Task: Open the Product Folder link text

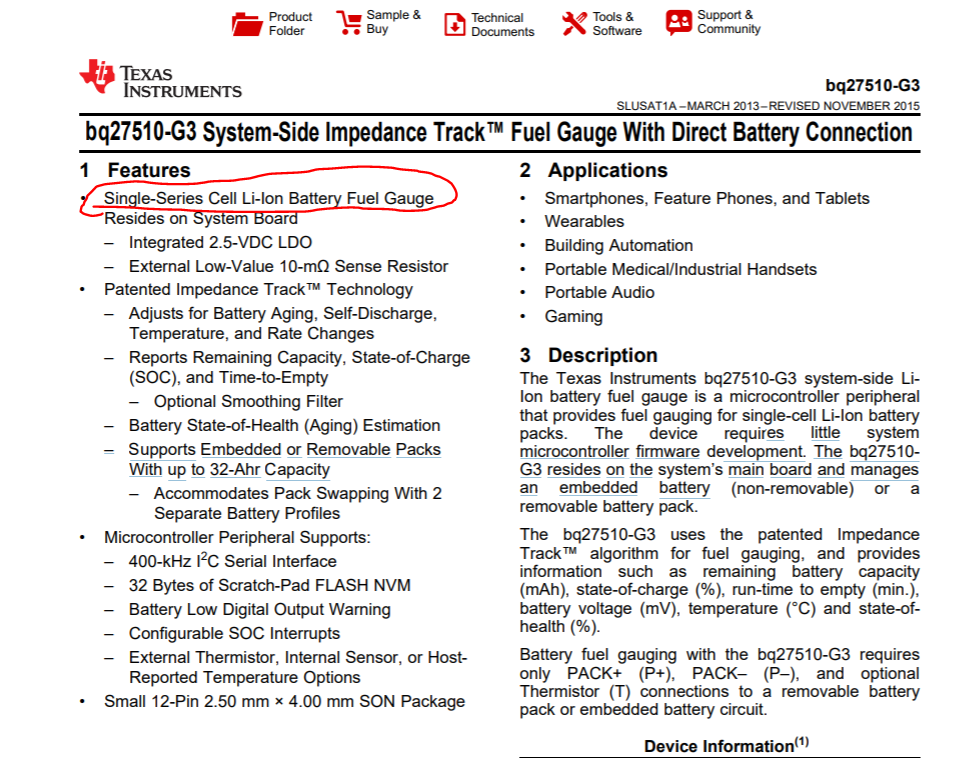Action: pyautogui.click(x=290, y=23)
